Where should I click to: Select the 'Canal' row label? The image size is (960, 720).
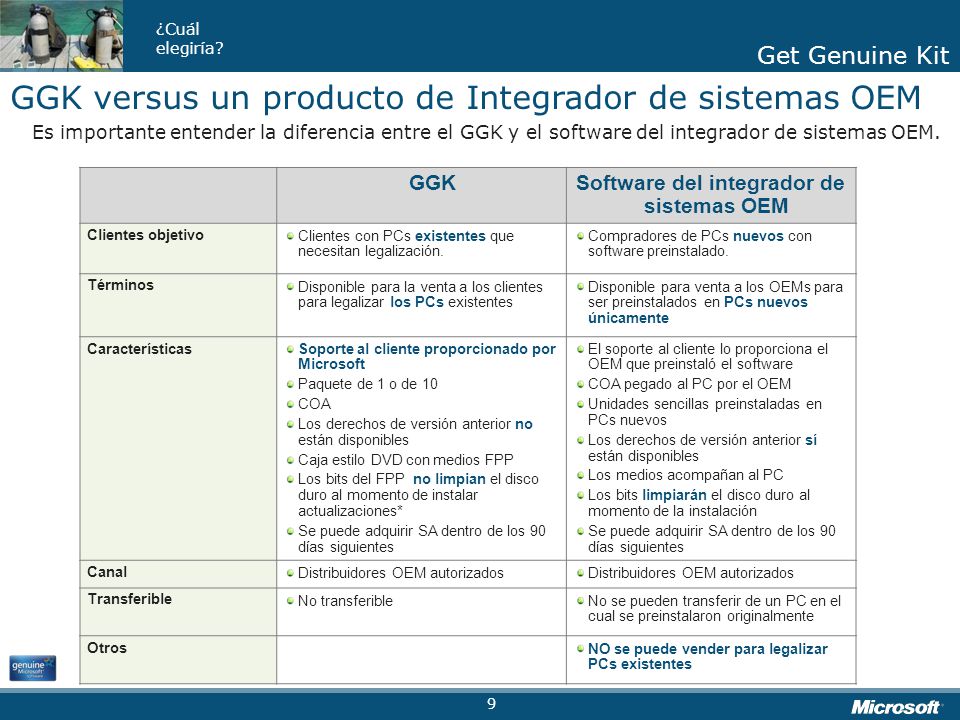click(107, 572)
